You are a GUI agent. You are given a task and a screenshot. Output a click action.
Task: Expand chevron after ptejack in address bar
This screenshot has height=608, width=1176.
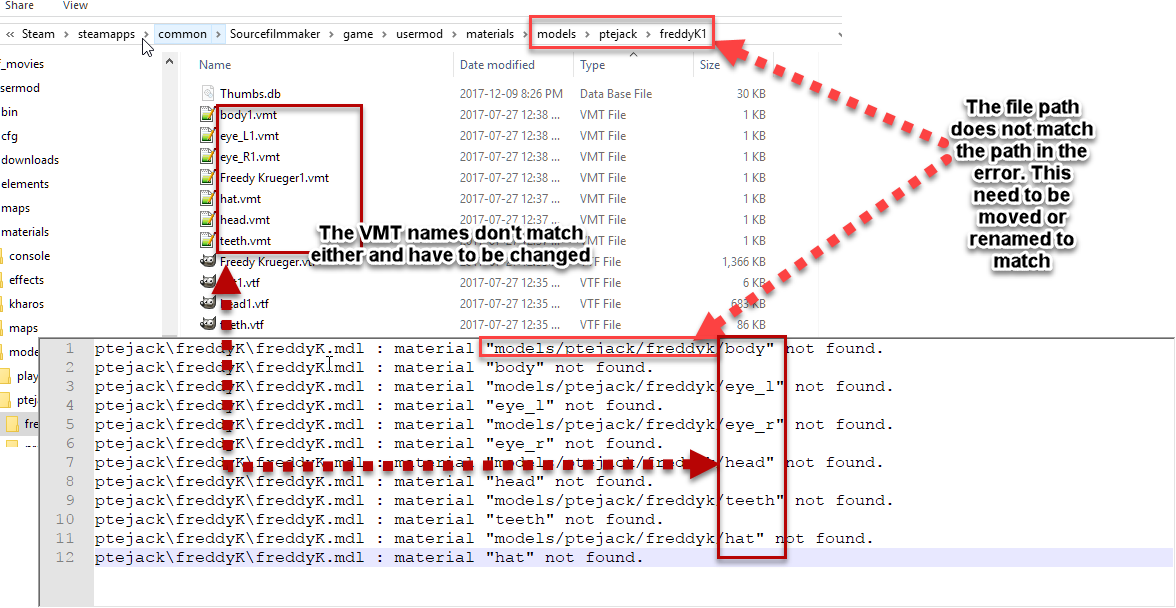648,34
